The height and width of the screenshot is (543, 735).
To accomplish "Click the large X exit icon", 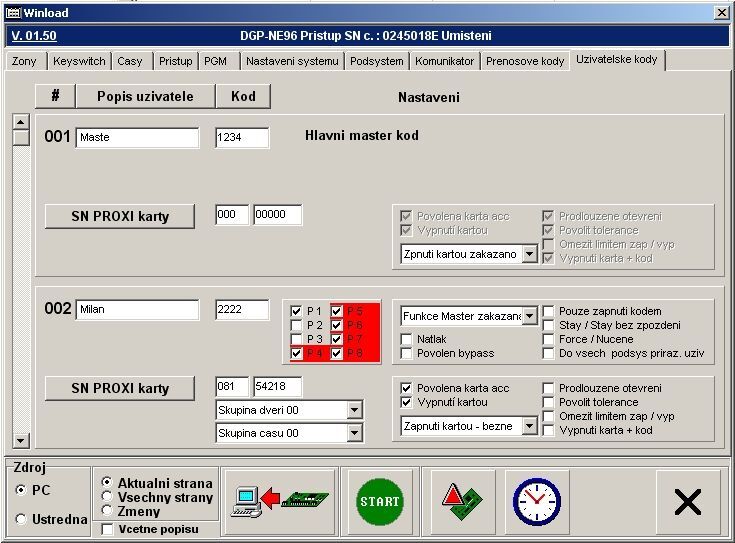I will (x=687, y=501).
